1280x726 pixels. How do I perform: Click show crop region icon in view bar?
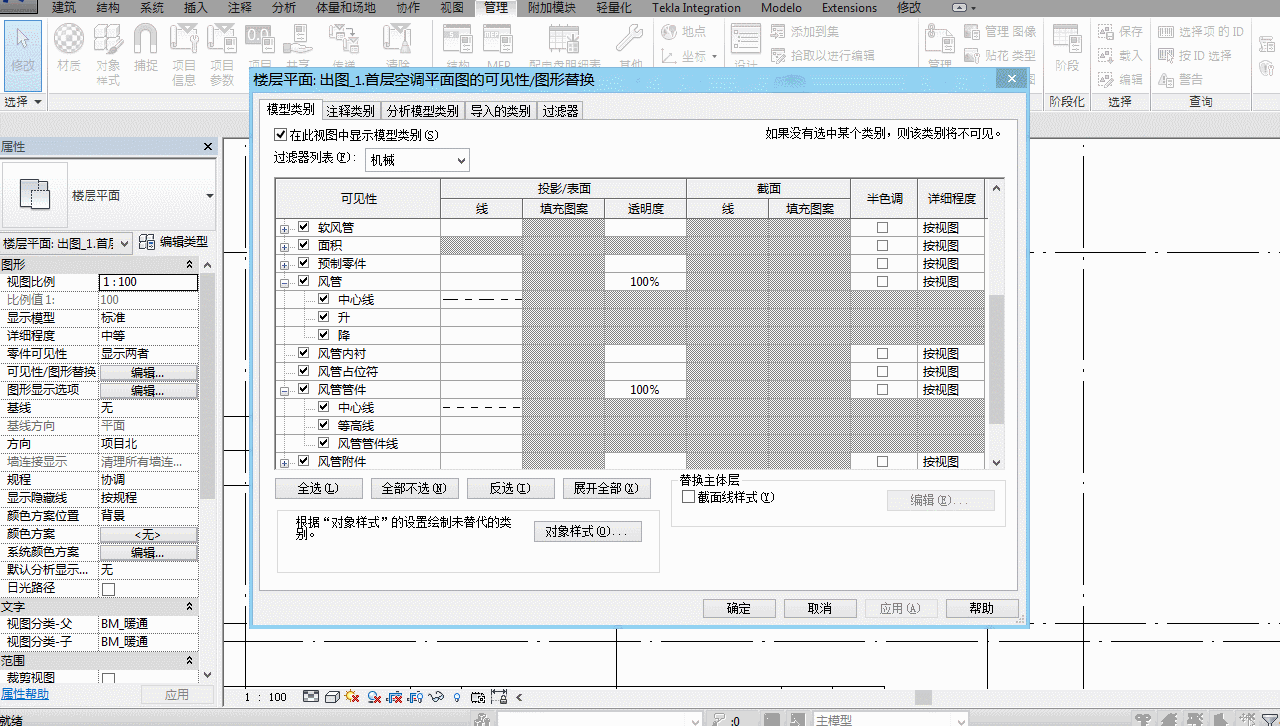[x=415, y=697]
